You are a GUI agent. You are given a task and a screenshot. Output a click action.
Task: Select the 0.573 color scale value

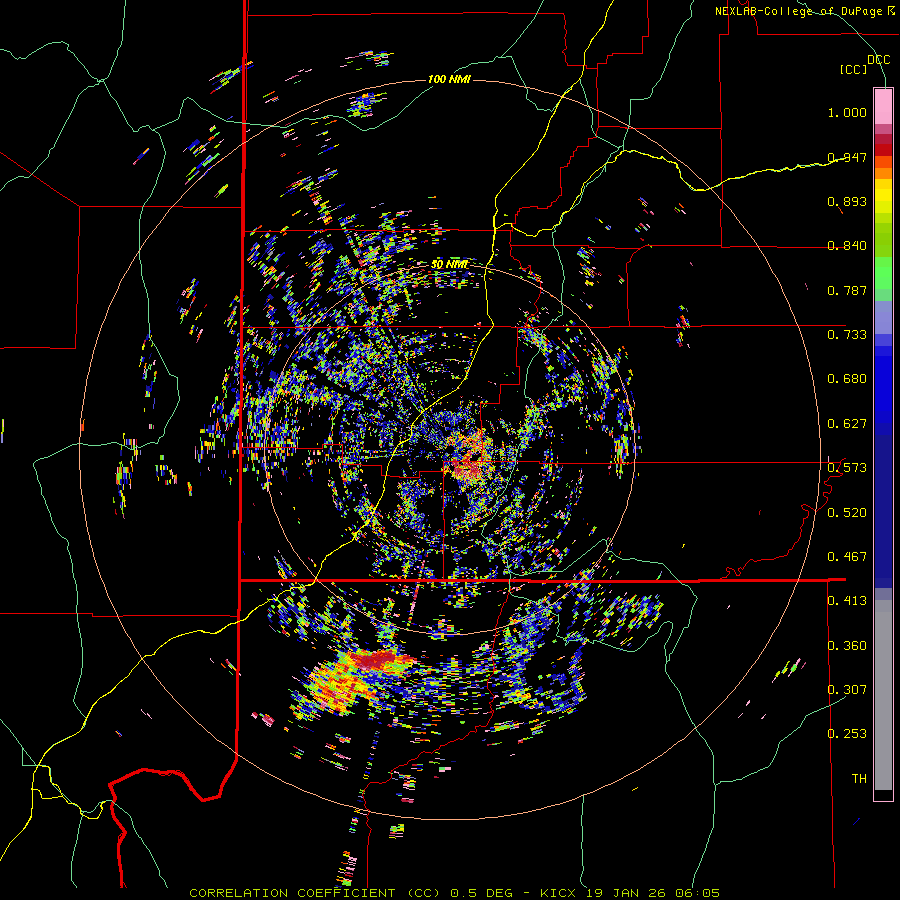click(x=847, y=467)
